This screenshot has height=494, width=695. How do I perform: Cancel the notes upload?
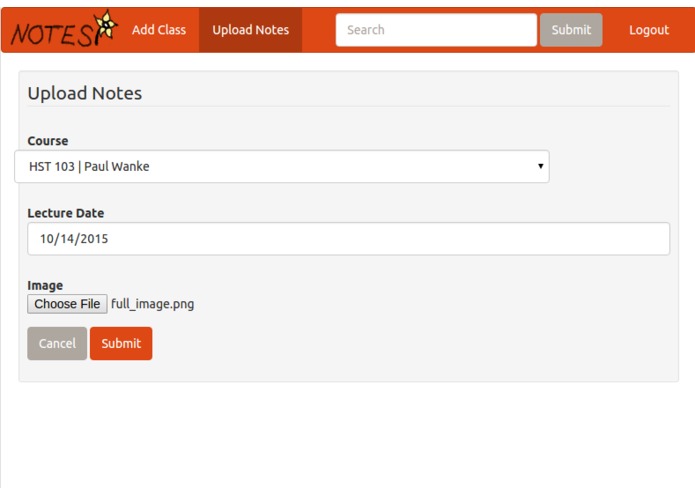(57, 343)
